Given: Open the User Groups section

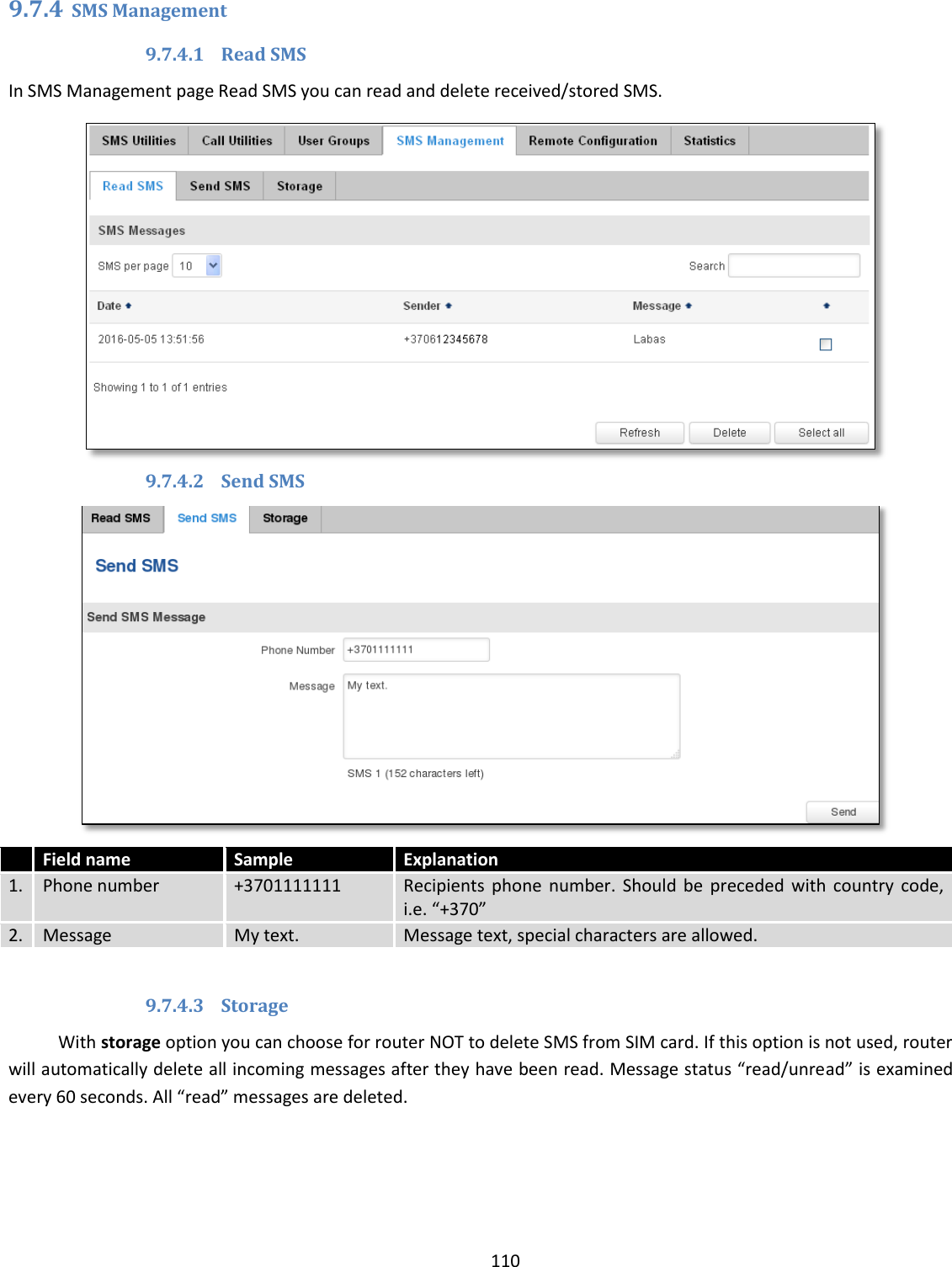Looking at the screenshot, I should point(333,141).
